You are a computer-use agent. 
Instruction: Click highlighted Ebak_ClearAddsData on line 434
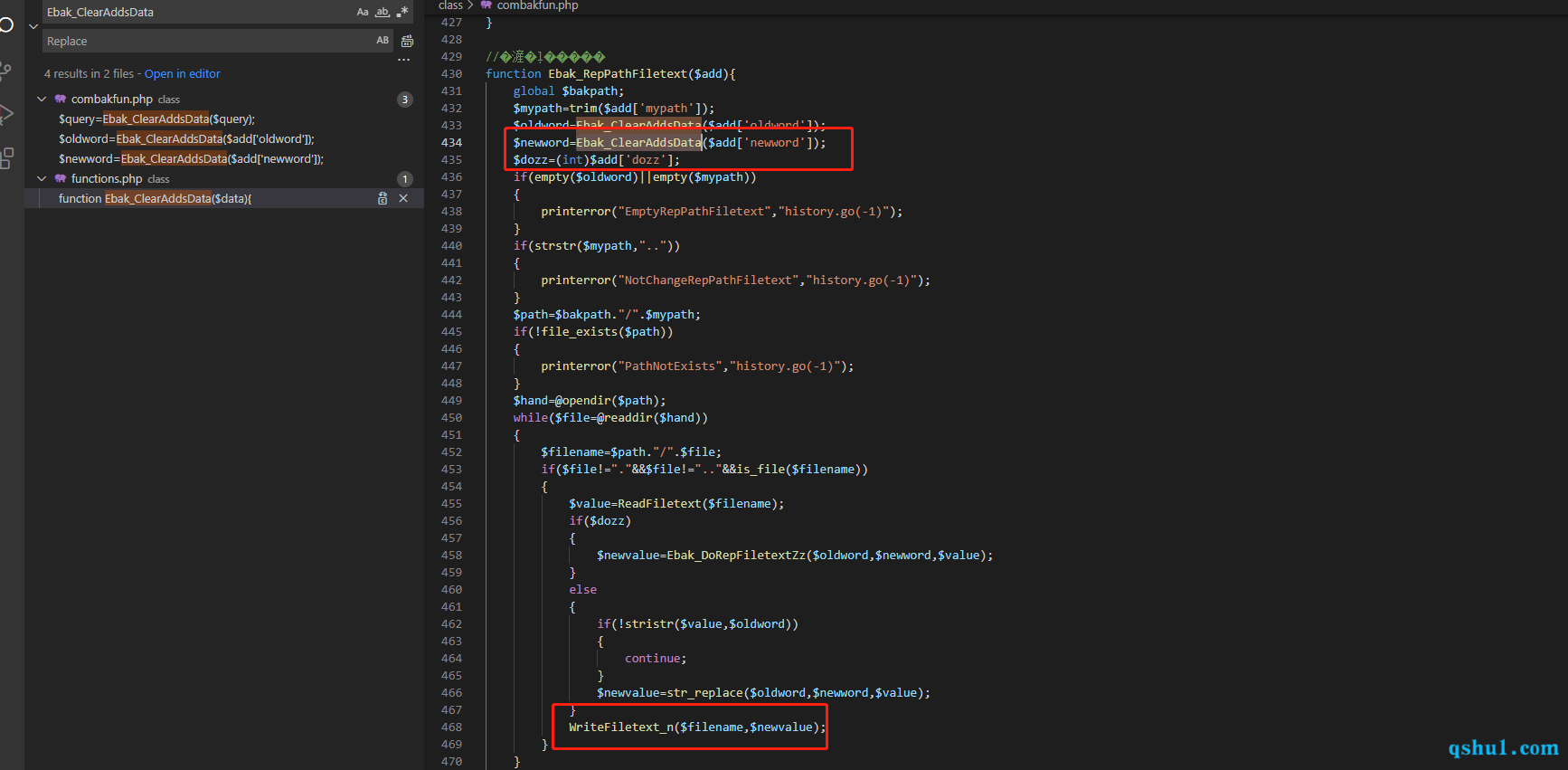tap(638, 143)
